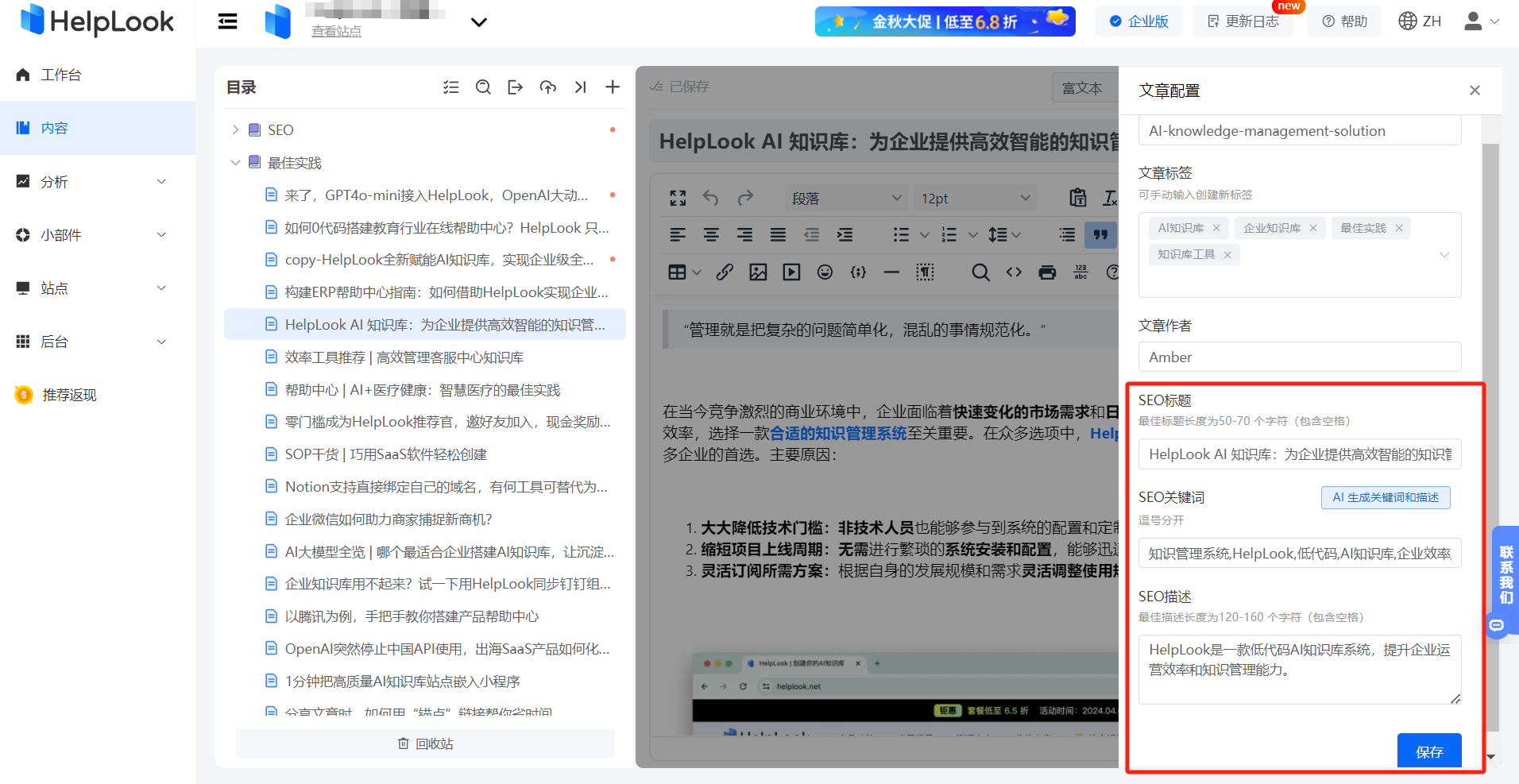
Task: Click the 查看站点 link
Action: click(x=336, y=31)
